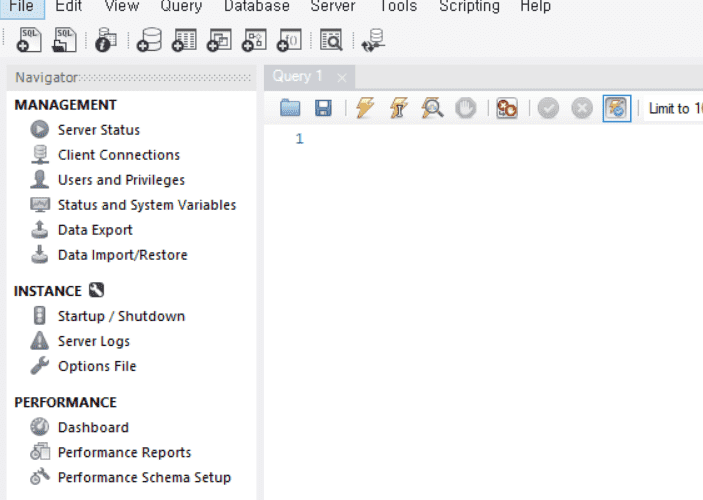Screen dimensions: 703x500
Task: Create a new schema icon
Action: pyautogui.click(x=149, y=40)
